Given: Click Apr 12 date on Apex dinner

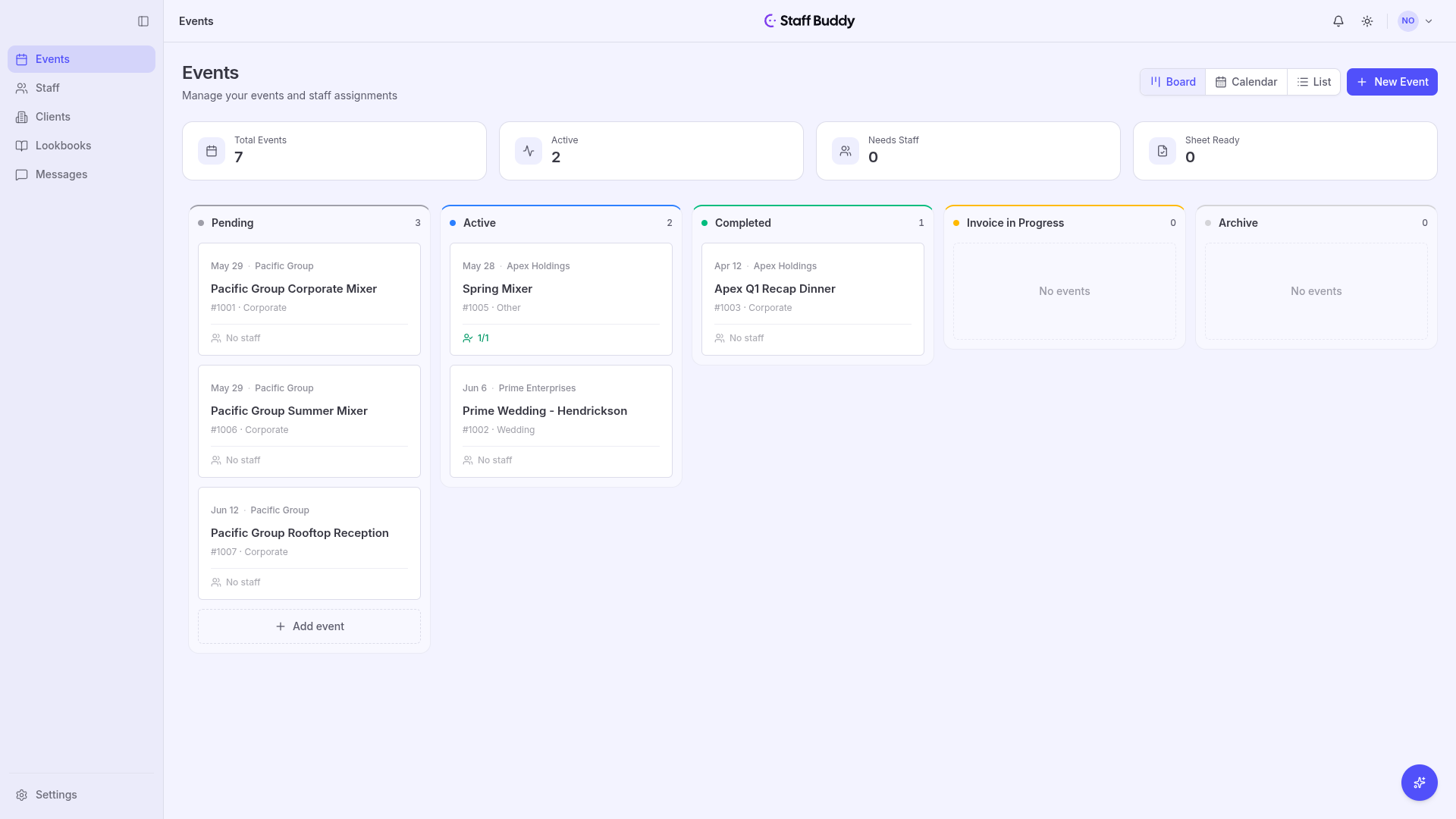Looking at the screenshot, I should point(728,266).
